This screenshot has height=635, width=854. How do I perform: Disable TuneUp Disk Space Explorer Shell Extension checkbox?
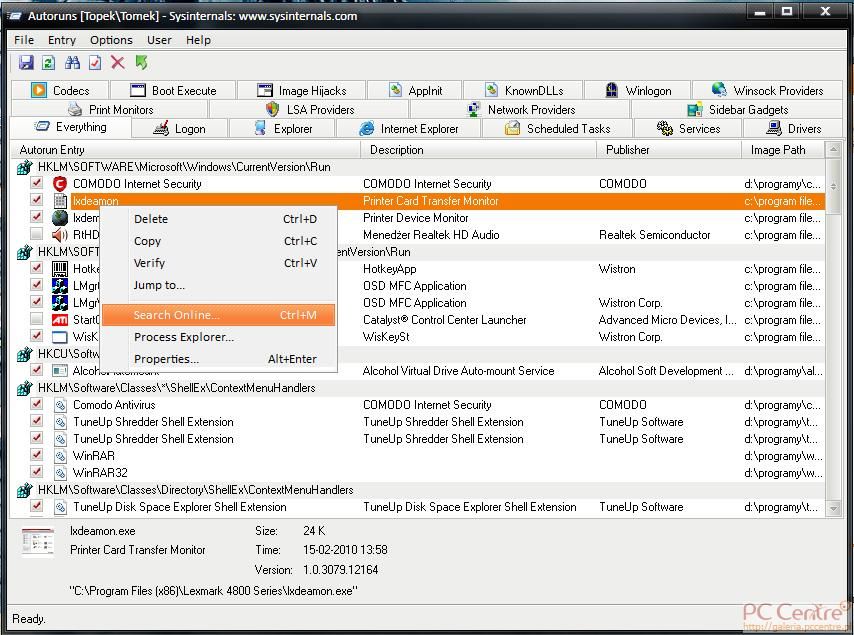point(37,507)
